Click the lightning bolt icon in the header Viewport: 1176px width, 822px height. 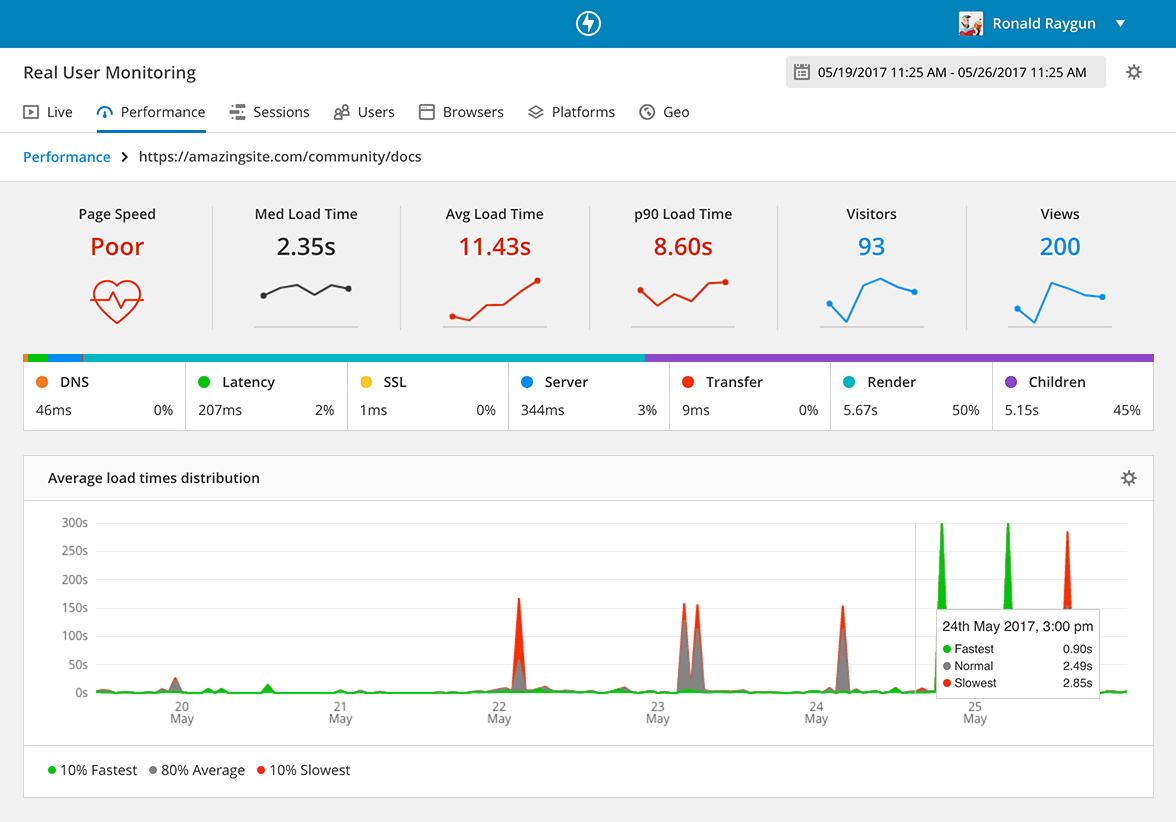click(x=588, y=23)
